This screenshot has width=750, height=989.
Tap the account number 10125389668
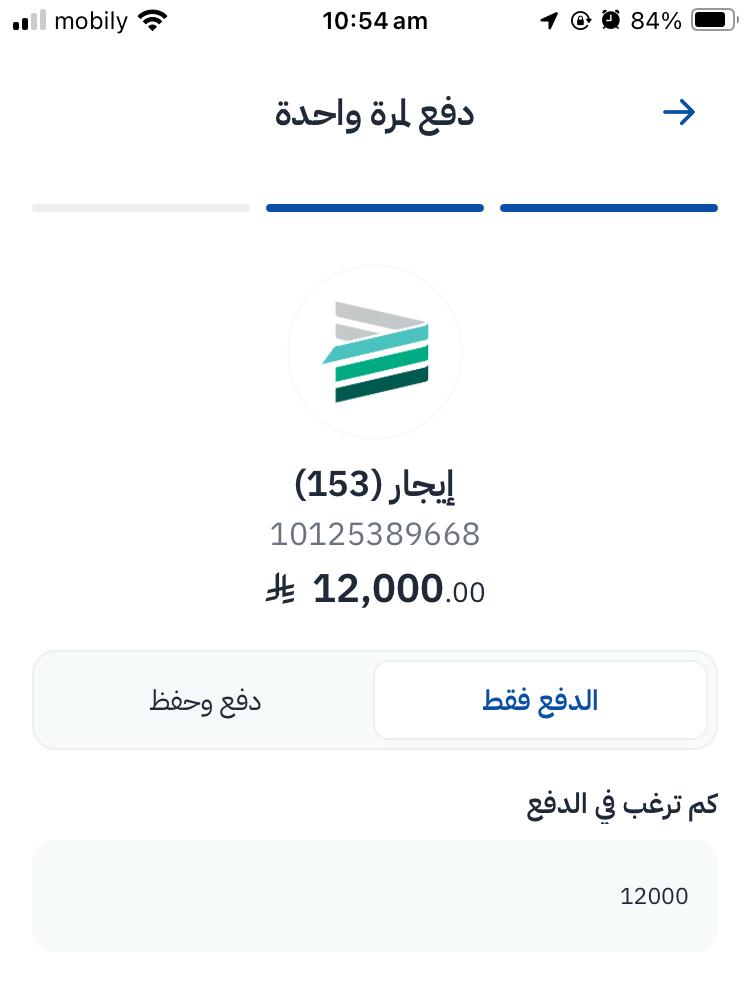(375, 535)
